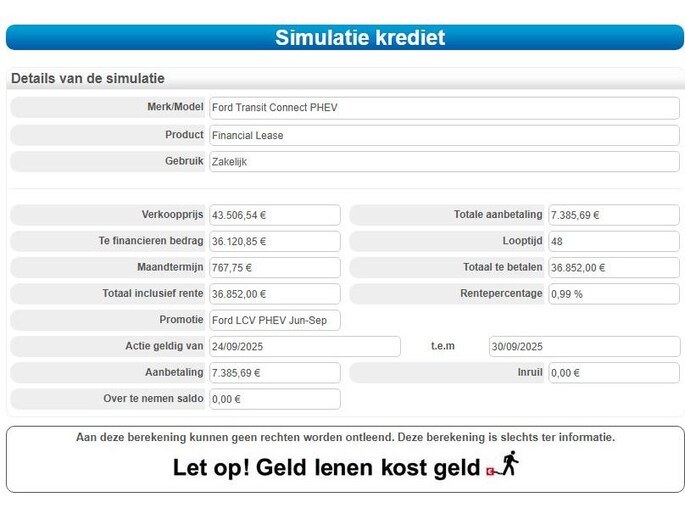Screen dimensions: 685x514
Task: Focus the Rentepercentage field
Action: 613,294
